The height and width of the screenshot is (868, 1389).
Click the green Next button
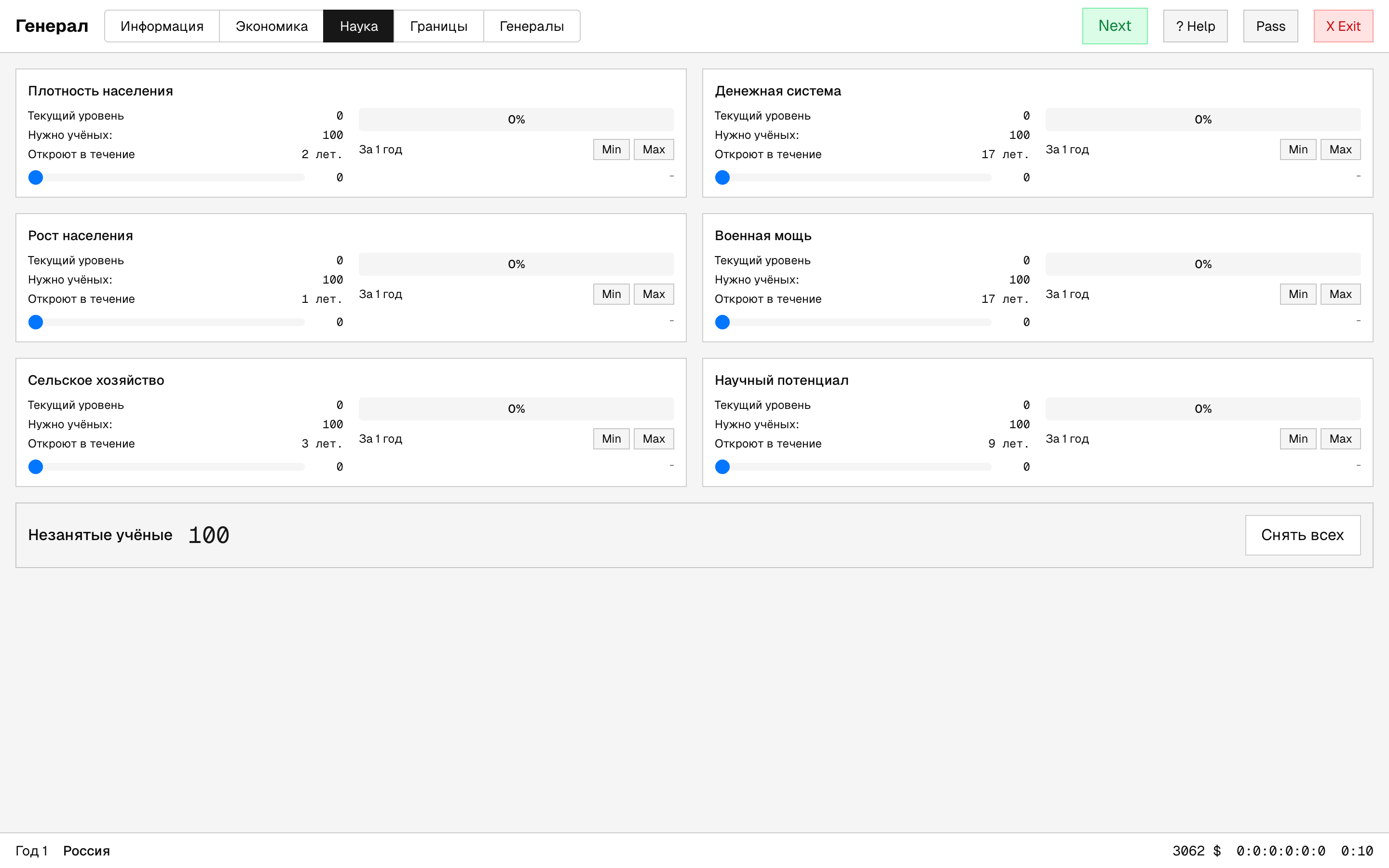click(1115, 26)
